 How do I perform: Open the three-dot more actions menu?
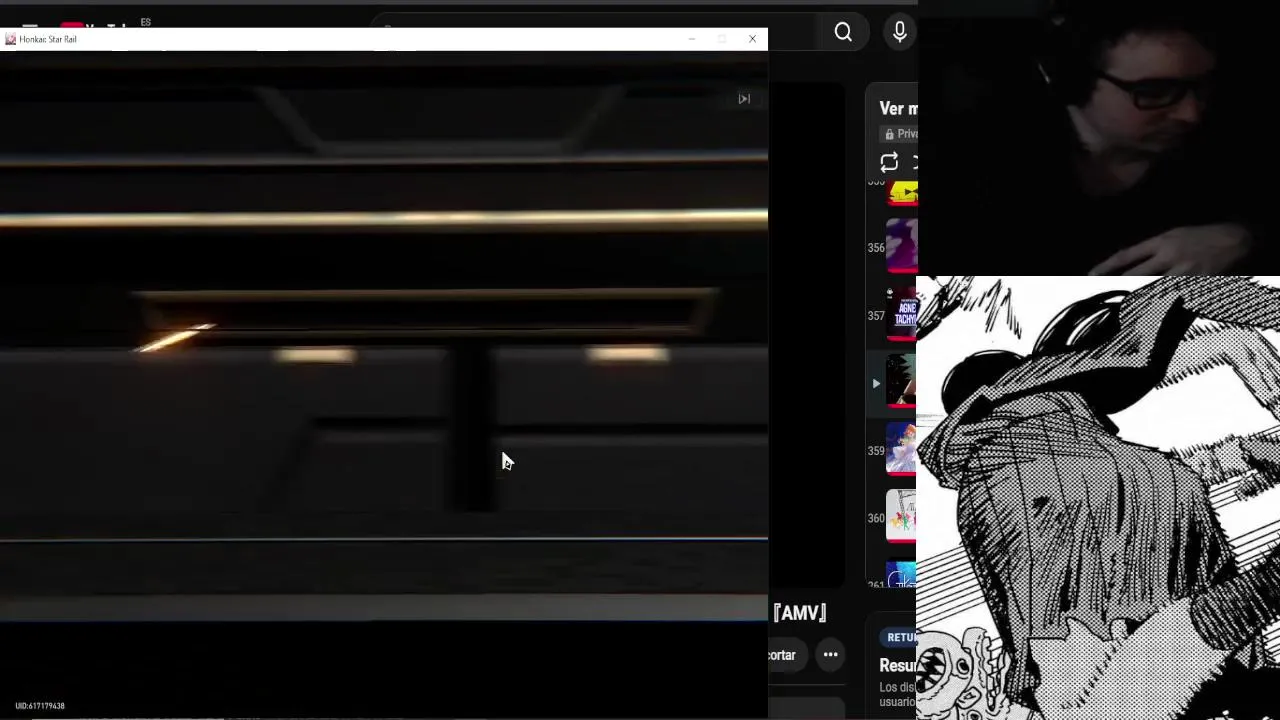pyautogui.click(x=830, y=655)
